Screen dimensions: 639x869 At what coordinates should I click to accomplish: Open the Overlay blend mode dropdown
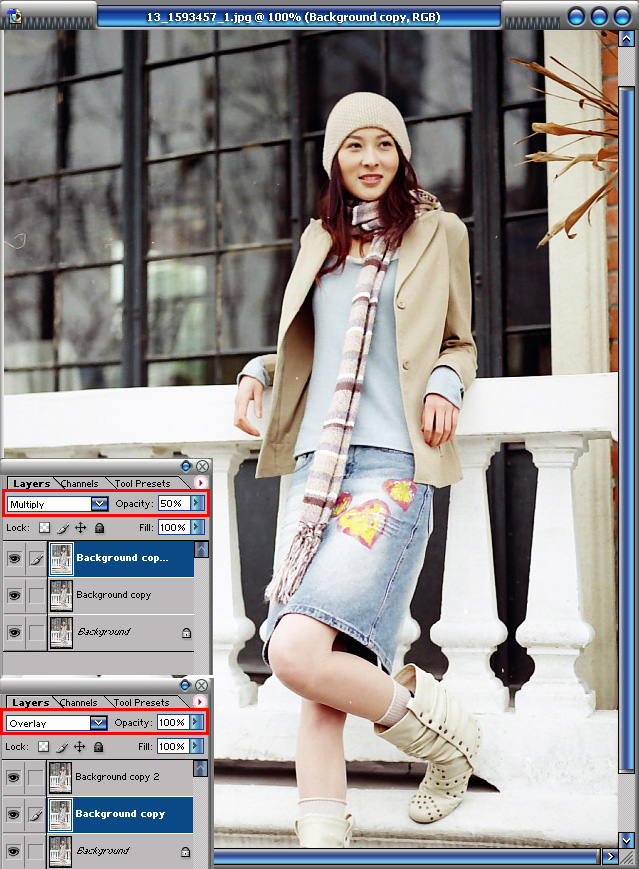[98, 723]
